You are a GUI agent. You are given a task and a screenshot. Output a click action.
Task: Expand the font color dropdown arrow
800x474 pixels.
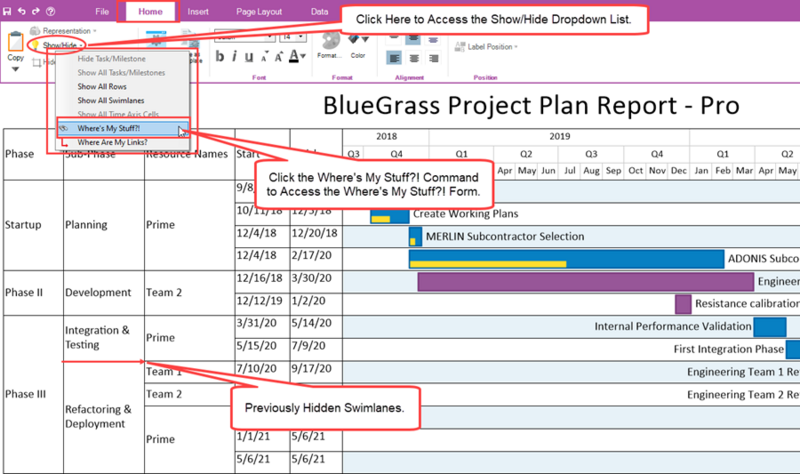303,56
